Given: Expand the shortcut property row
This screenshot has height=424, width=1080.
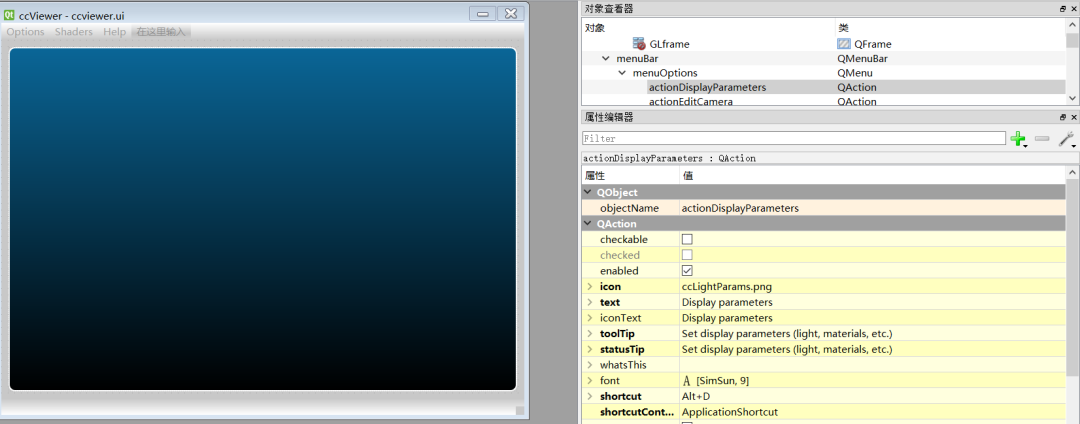Looking at the screenshot, I should tap(590, 396).
